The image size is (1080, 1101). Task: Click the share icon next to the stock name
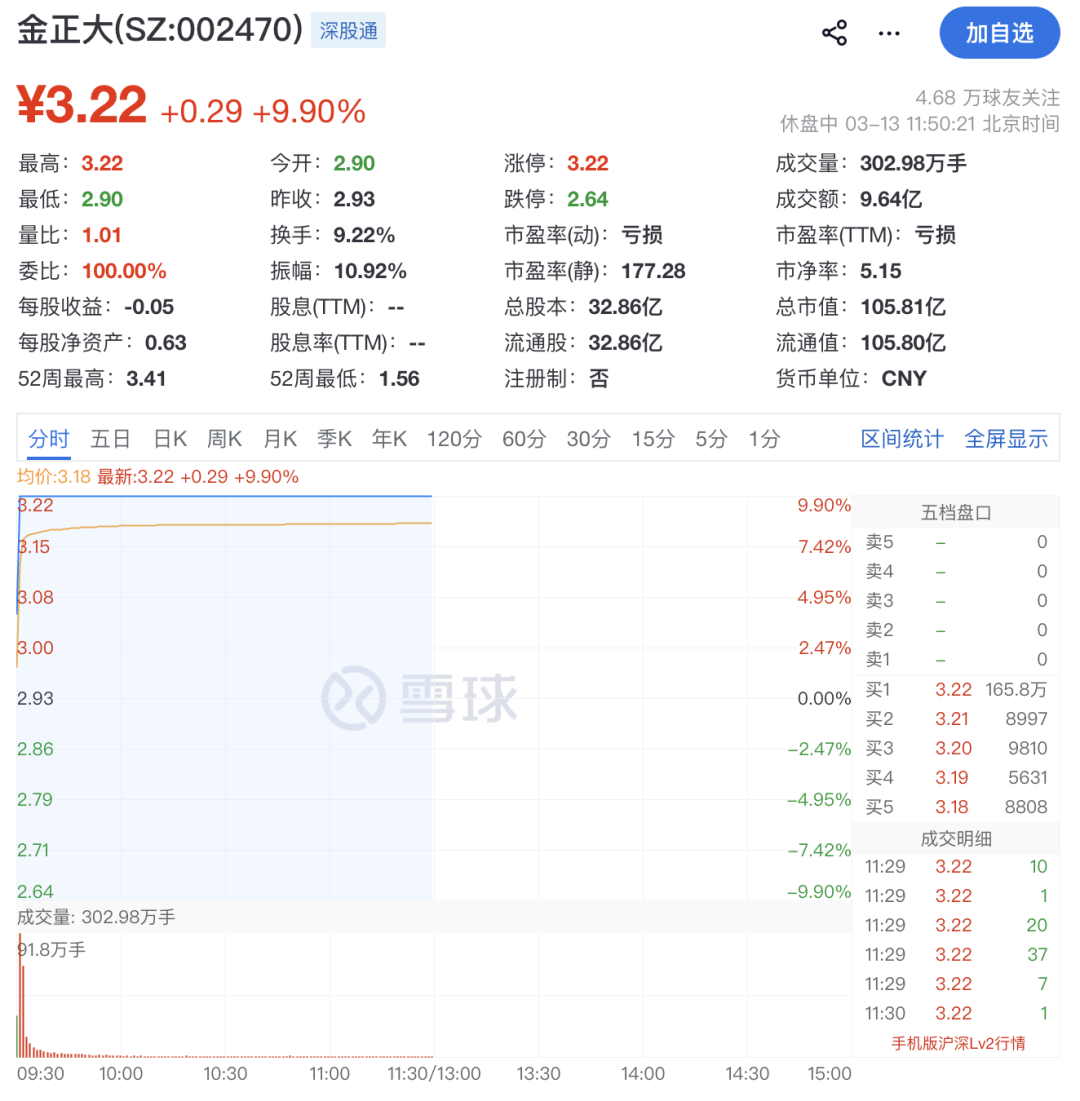pos(833,32)
